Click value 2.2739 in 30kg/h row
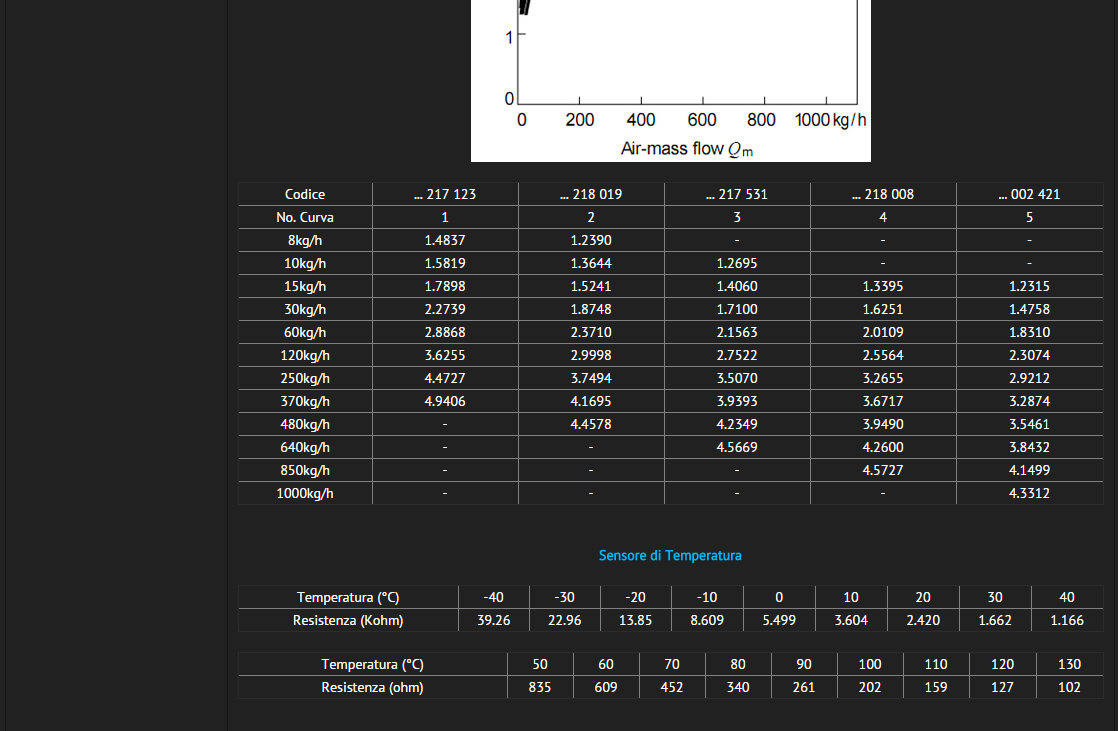This screenshot has height=731, width=1118. coord(445,309)
